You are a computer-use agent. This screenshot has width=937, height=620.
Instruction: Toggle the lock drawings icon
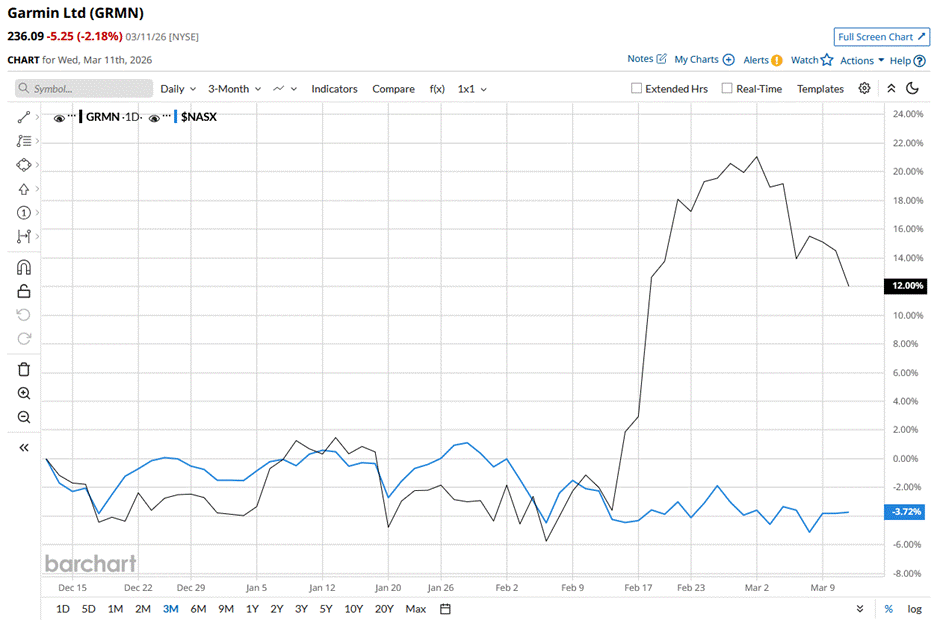point(23,291)
